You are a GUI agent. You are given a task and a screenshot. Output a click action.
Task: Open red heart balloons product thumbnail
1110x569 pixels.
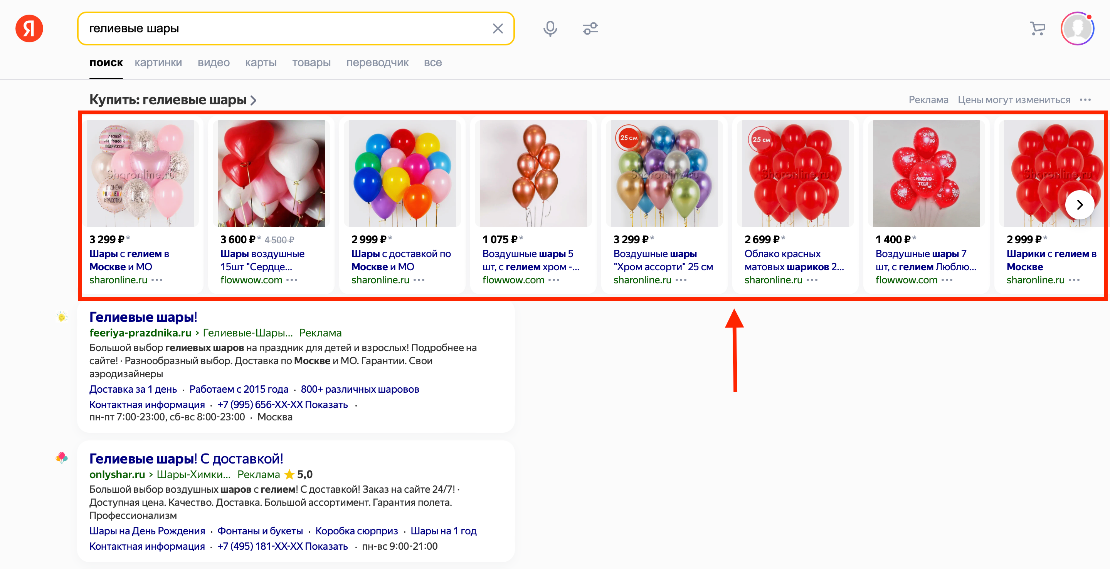coord(271,174)
